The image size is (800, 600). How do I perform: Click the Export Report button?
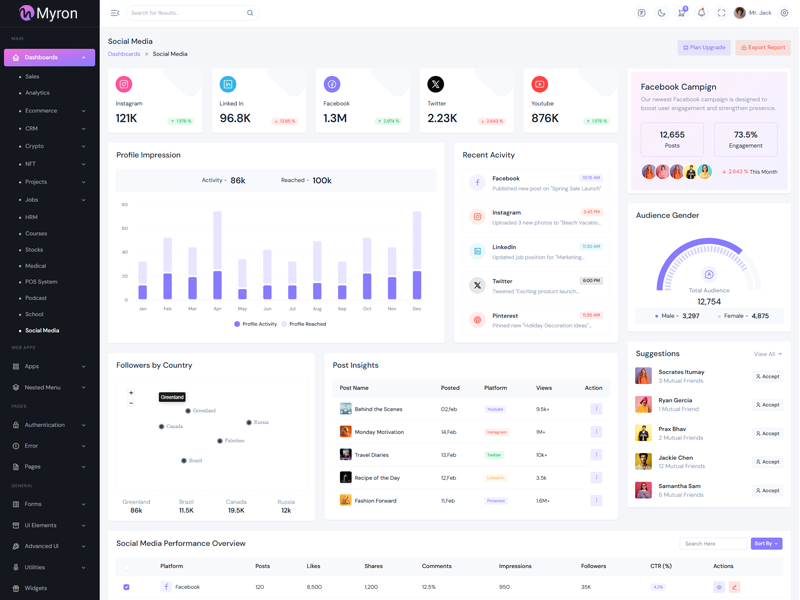(x=763, y=47)
